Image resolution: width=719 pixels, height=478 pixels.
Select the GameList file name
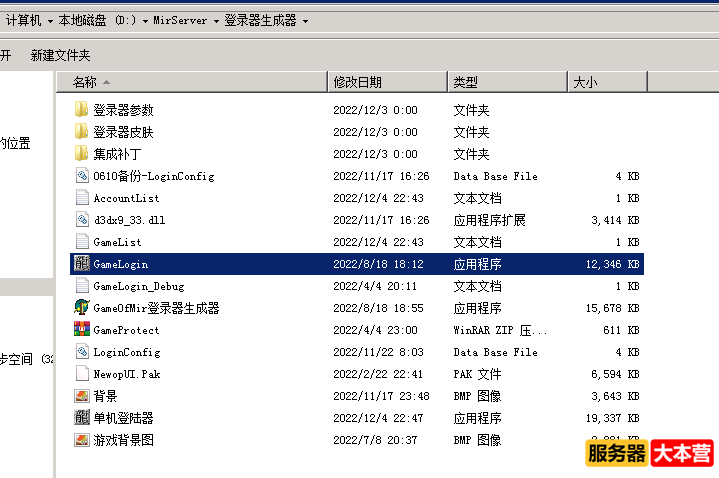(117, 242)
